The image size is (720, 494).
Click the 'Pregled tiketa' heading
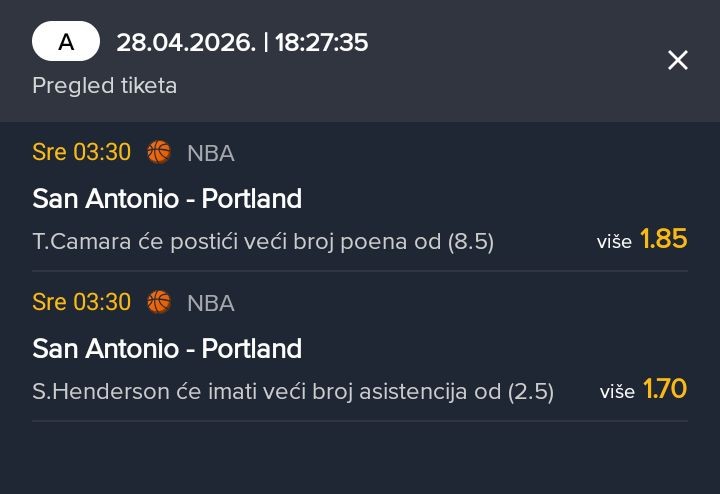click(104, 86)
